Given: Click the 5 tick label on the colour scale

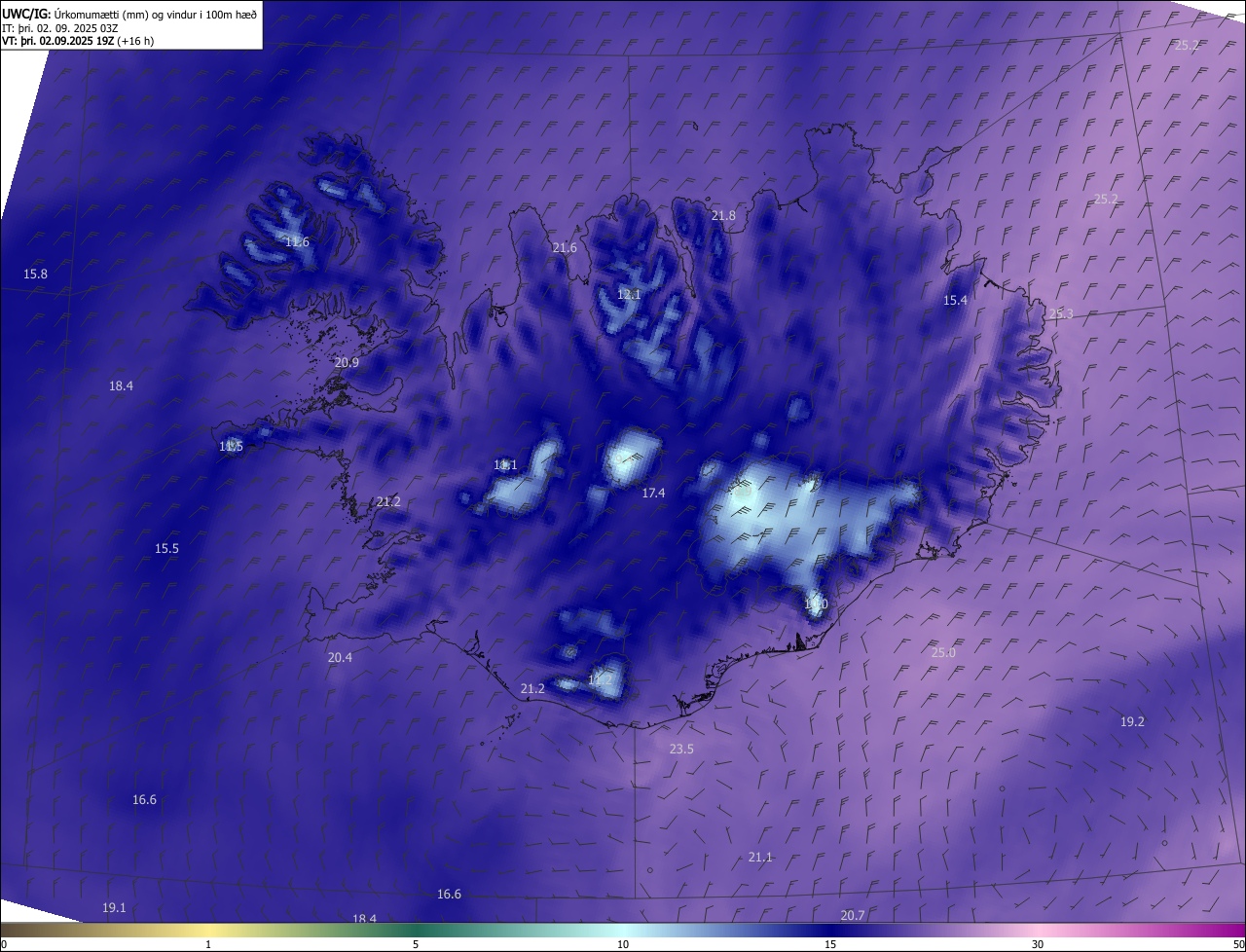Looking at the screenshot, I should 416,944.
